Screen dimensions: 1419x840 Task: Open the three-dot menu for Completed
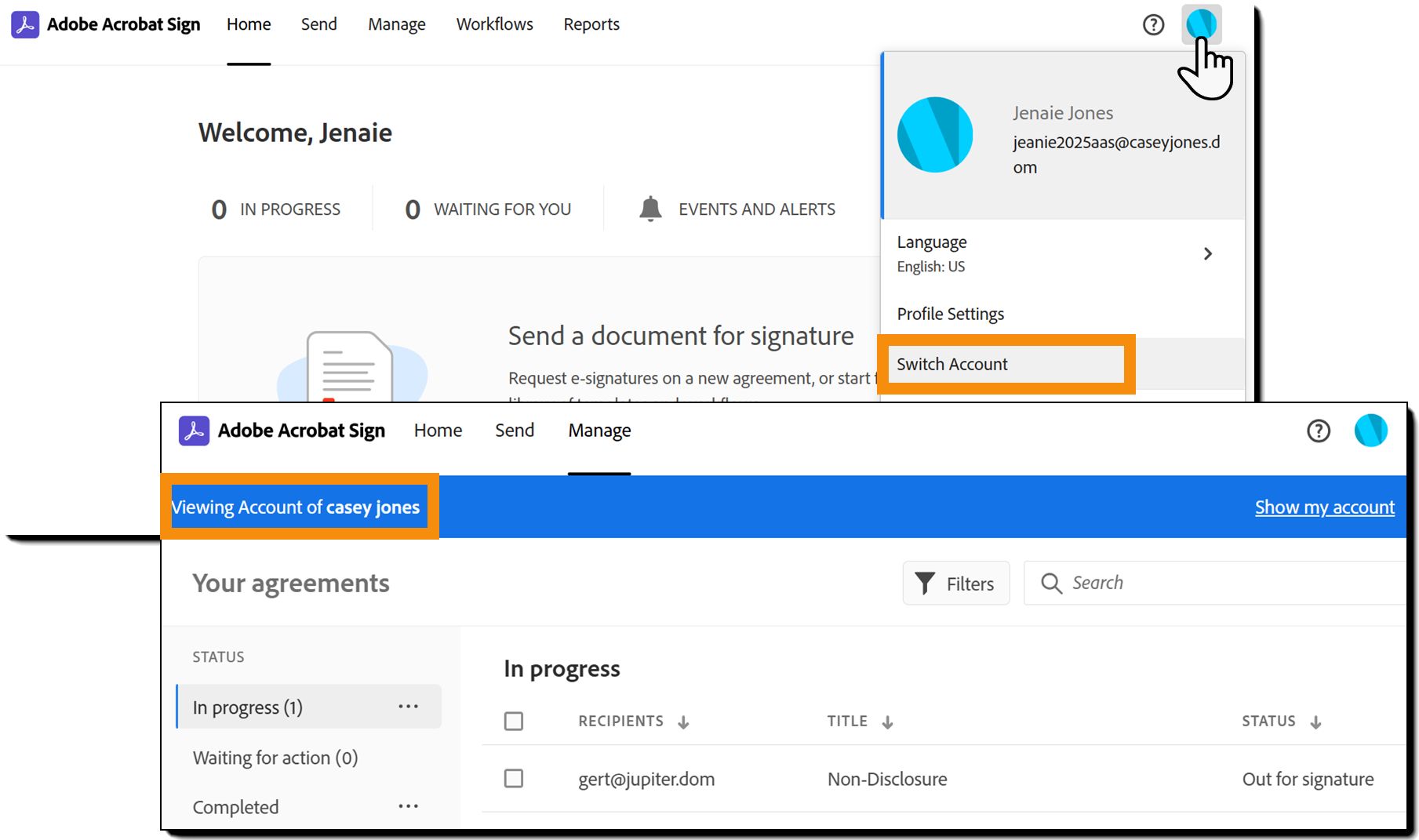coord(408,806)
